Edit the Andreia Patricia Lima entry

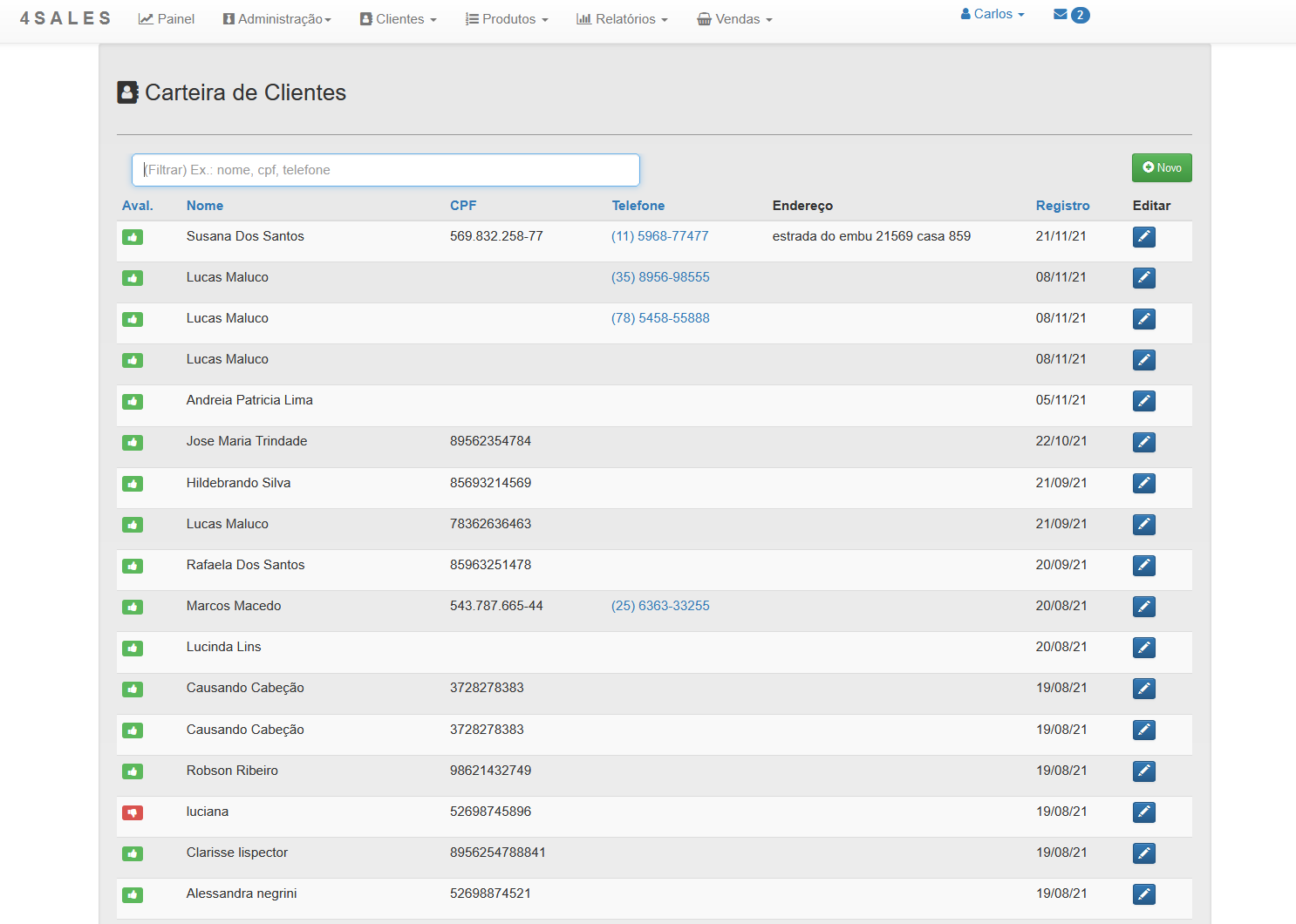coord(1143,401)
